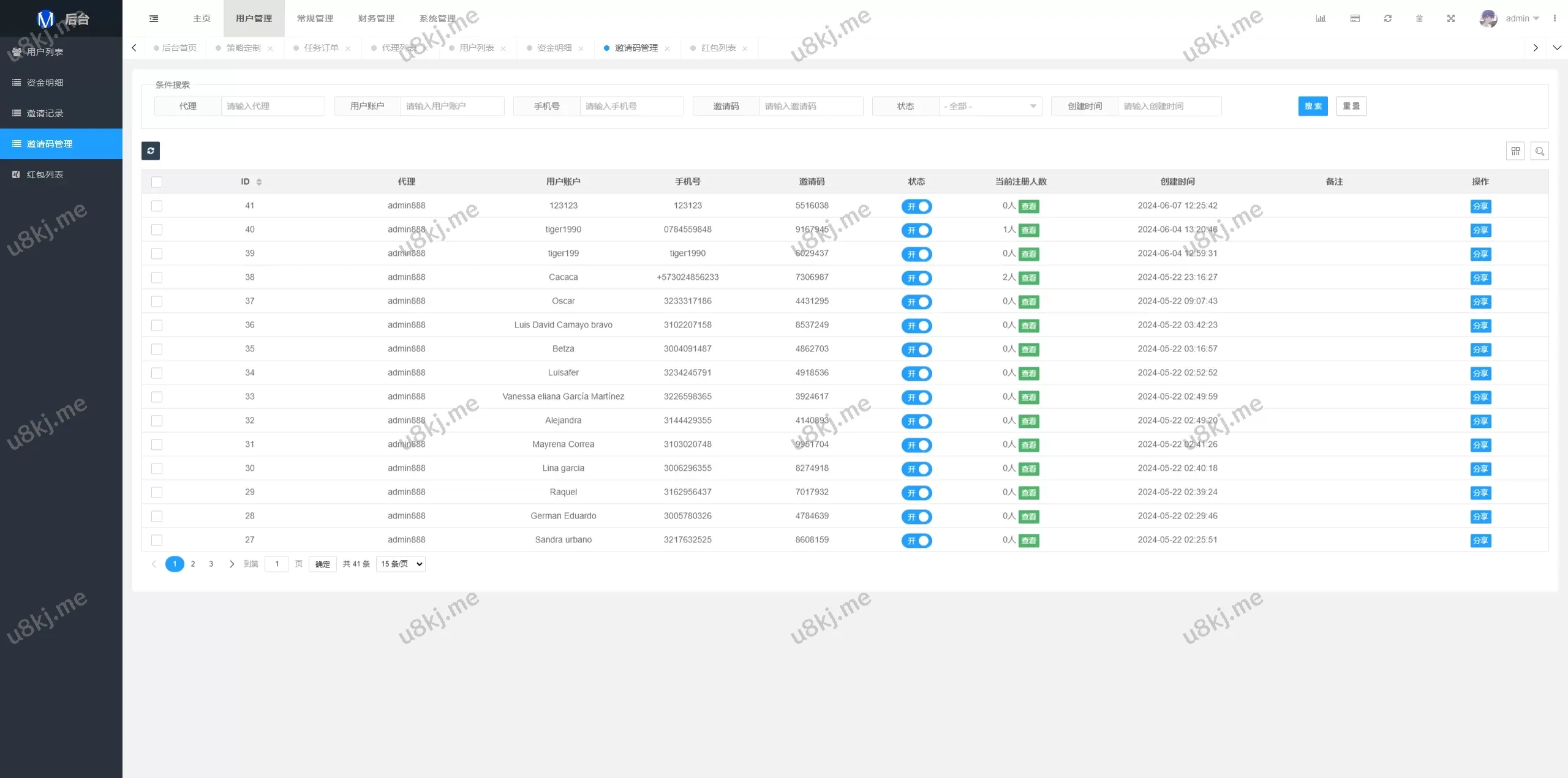Viewport: 1568px width, 778px height.
Task: Open the 15 条/页 page size dropdown
Action: pos(401,564)
